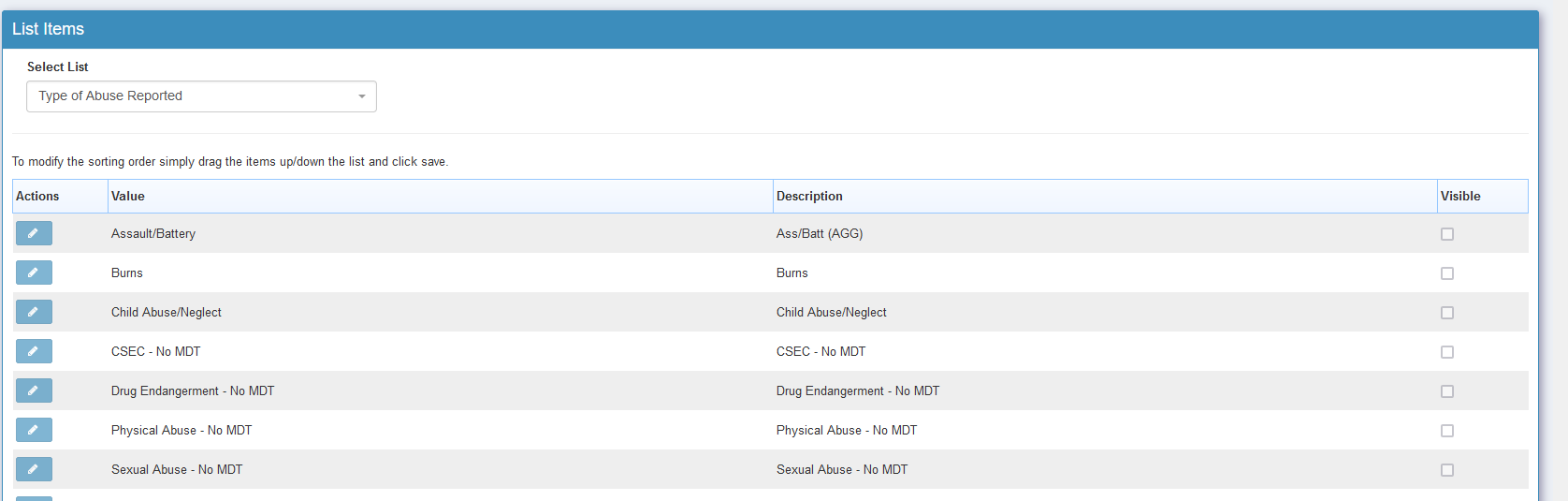Tick Visible box for Physical Abuse

1447,431
